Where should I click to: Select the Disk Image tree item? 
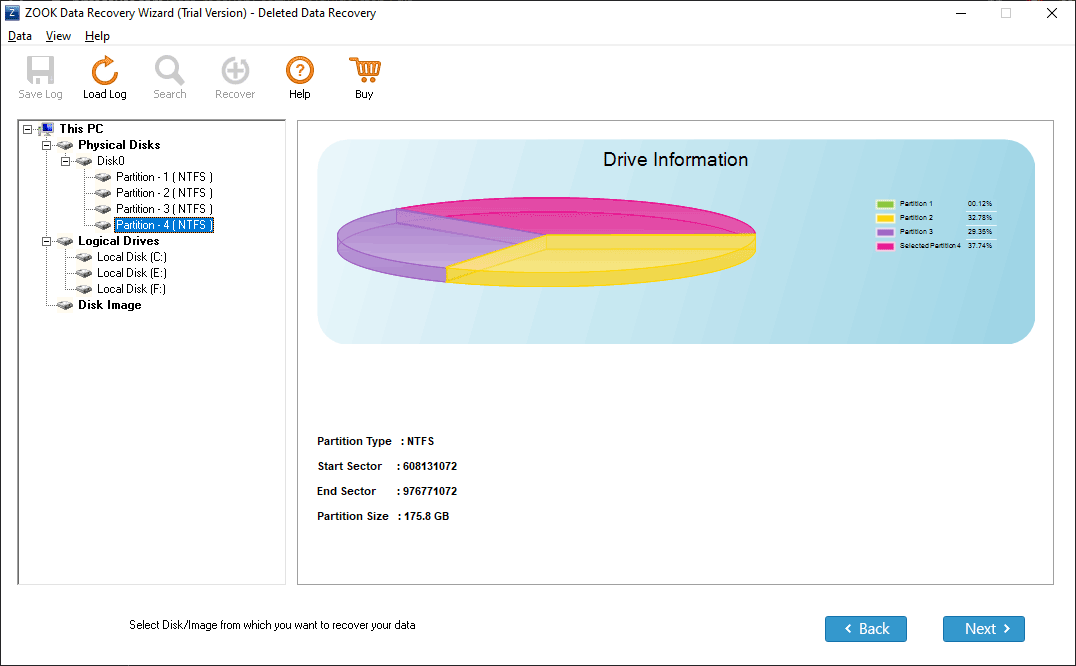click(x=110, y=305)
